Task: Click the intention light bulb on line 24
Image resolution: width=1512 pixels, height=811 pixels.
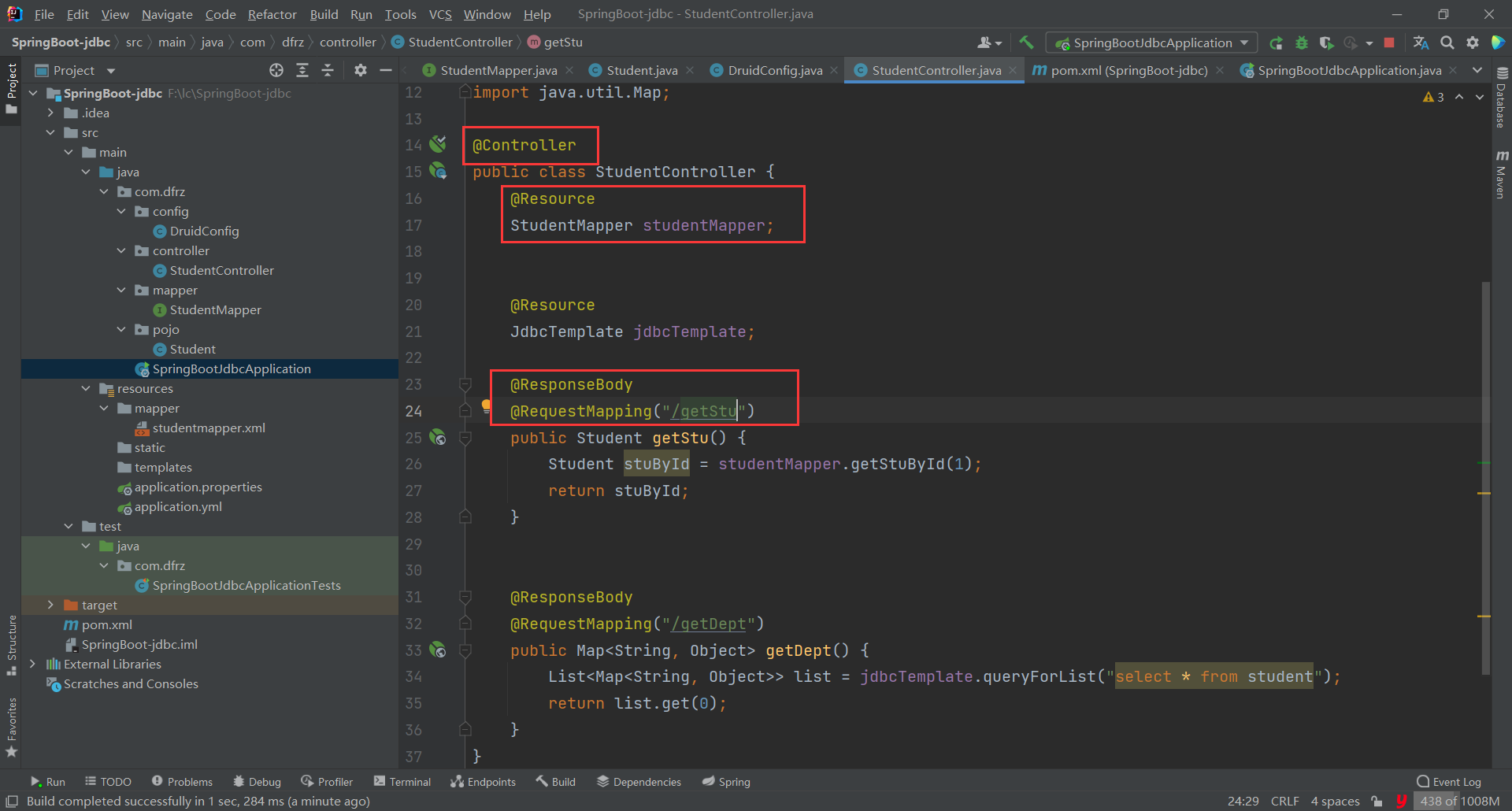Action: [486, 406]
